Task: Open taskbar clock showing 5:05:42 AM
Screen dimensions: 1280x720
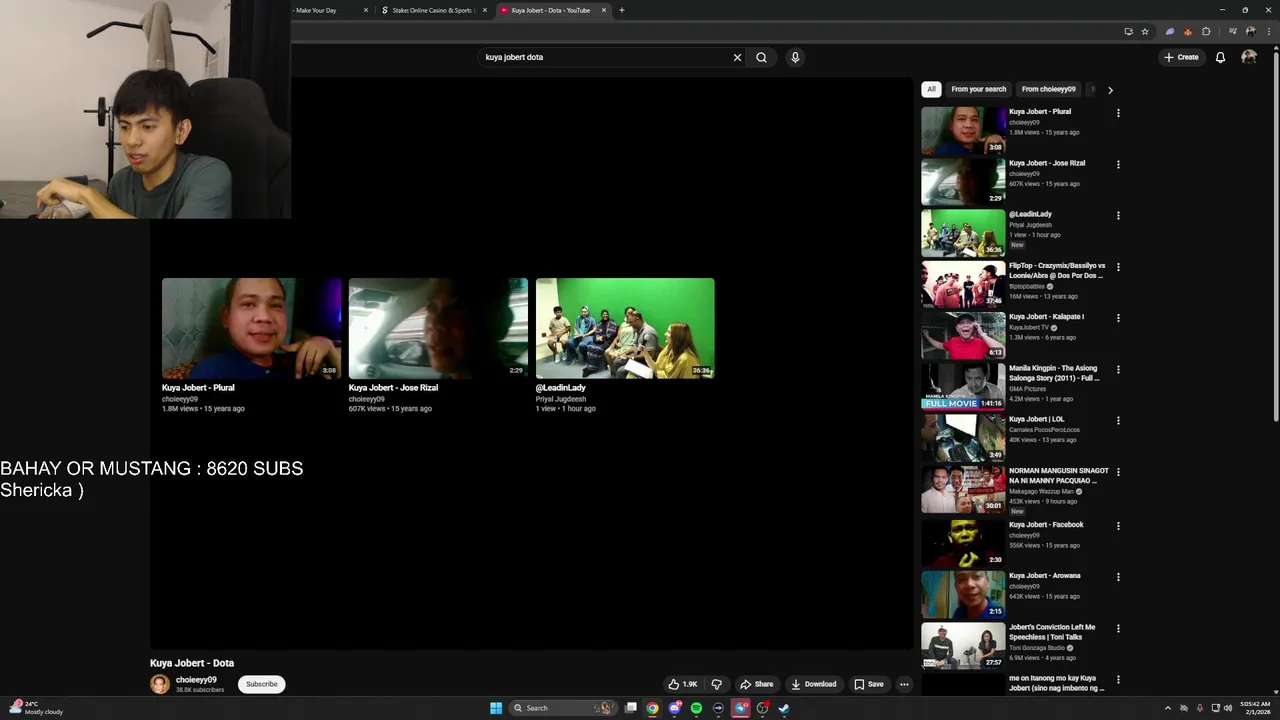Action: click(x=1255, y=708)
